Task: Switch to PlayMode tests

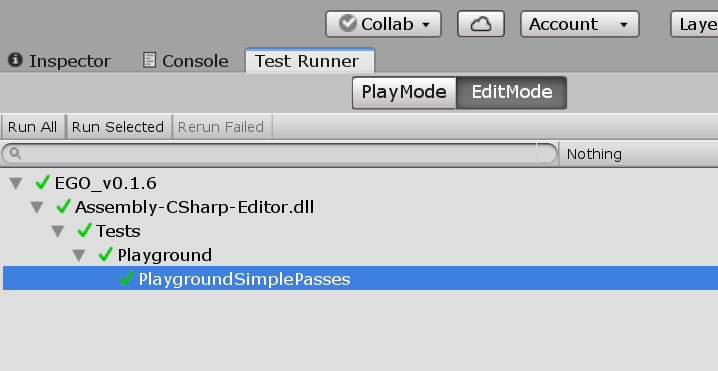Action: [404, 93]
